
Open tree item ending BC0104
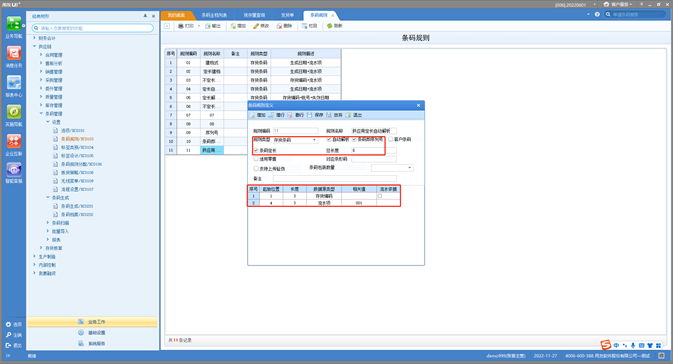(77, 147)
